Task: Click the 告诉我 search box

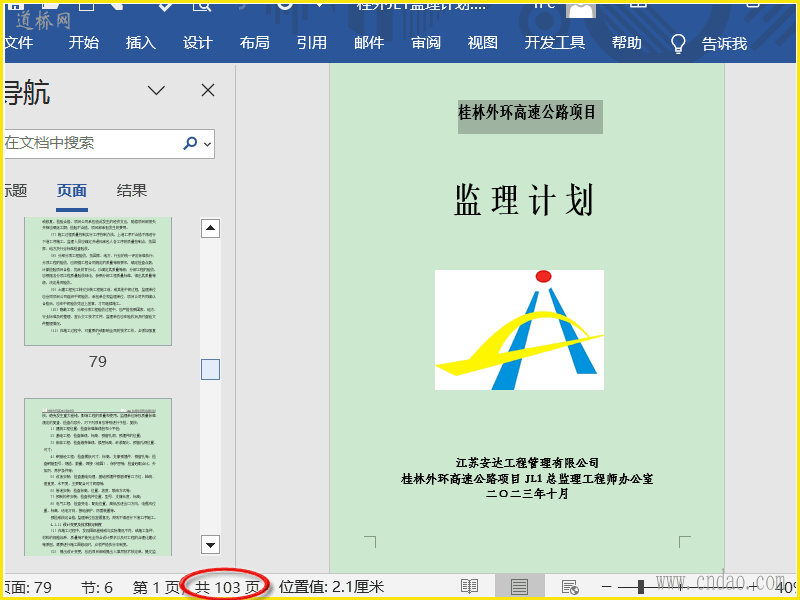Action: coord(724,44)
